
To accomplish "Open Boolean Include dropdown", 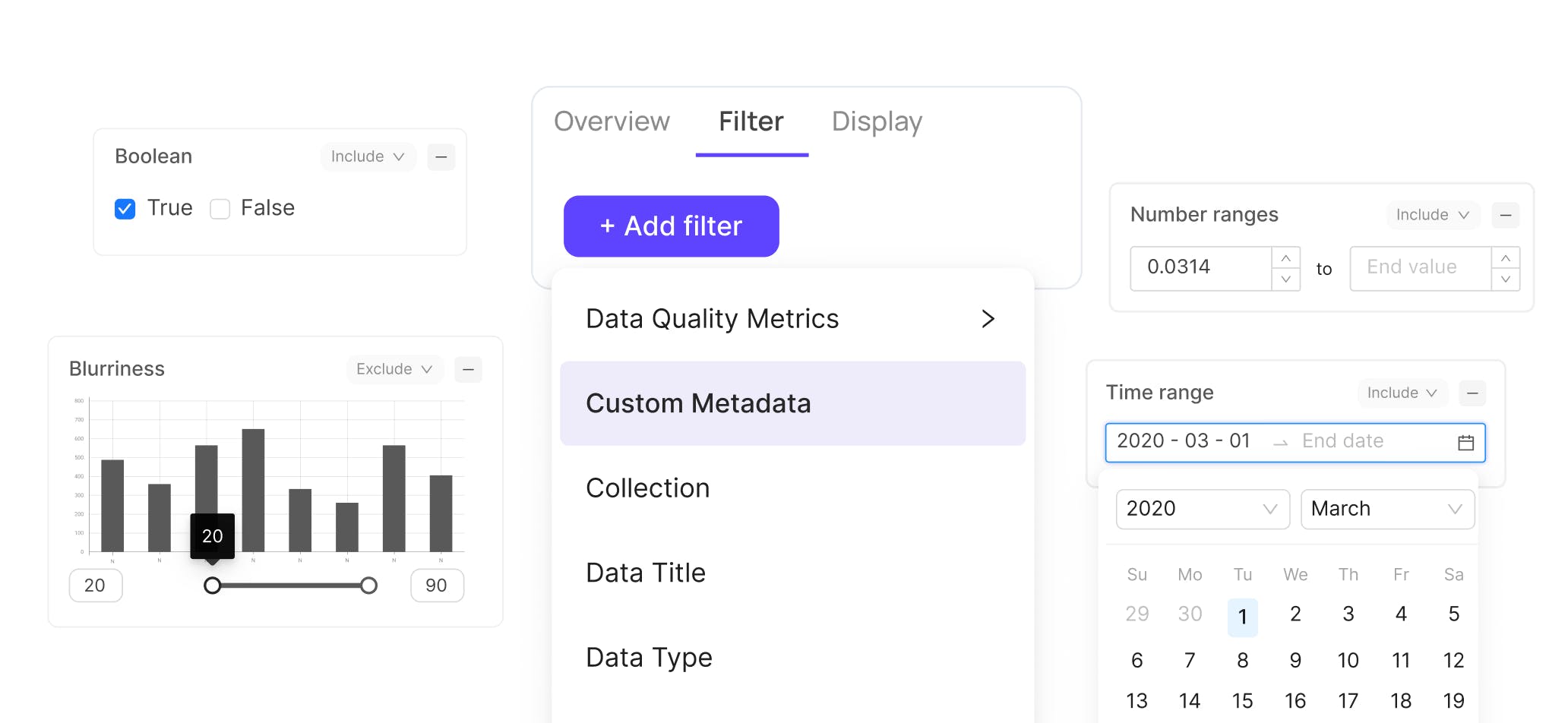I will point(368,157).
